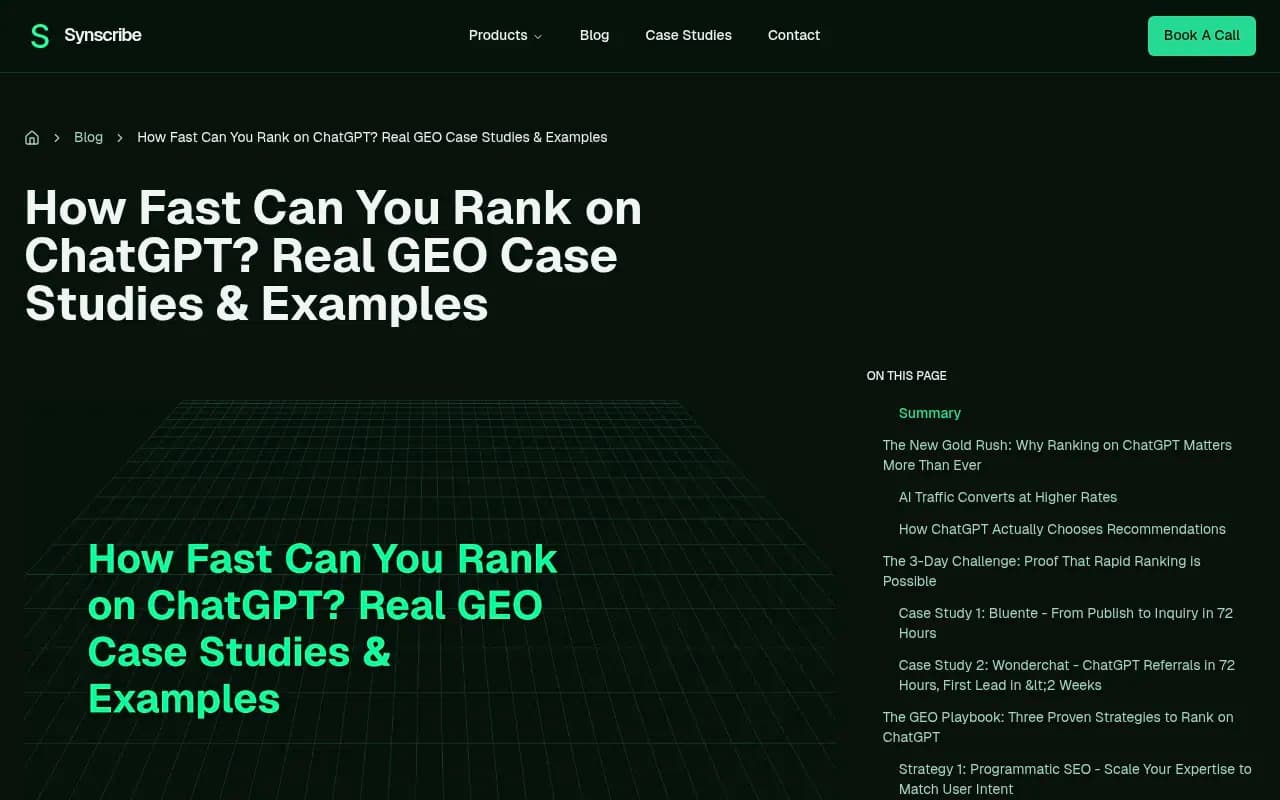Select Case Studies in the navigation bar

[x=688, y=35]
